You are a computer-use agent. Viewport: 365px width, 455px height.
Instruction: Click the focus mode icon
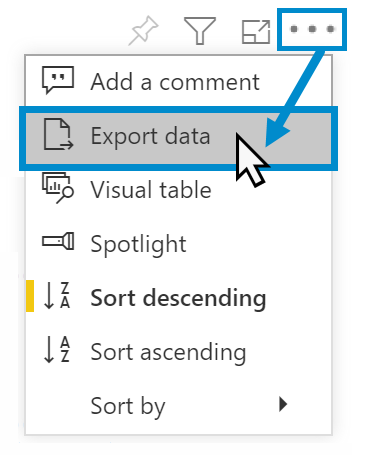256,32
